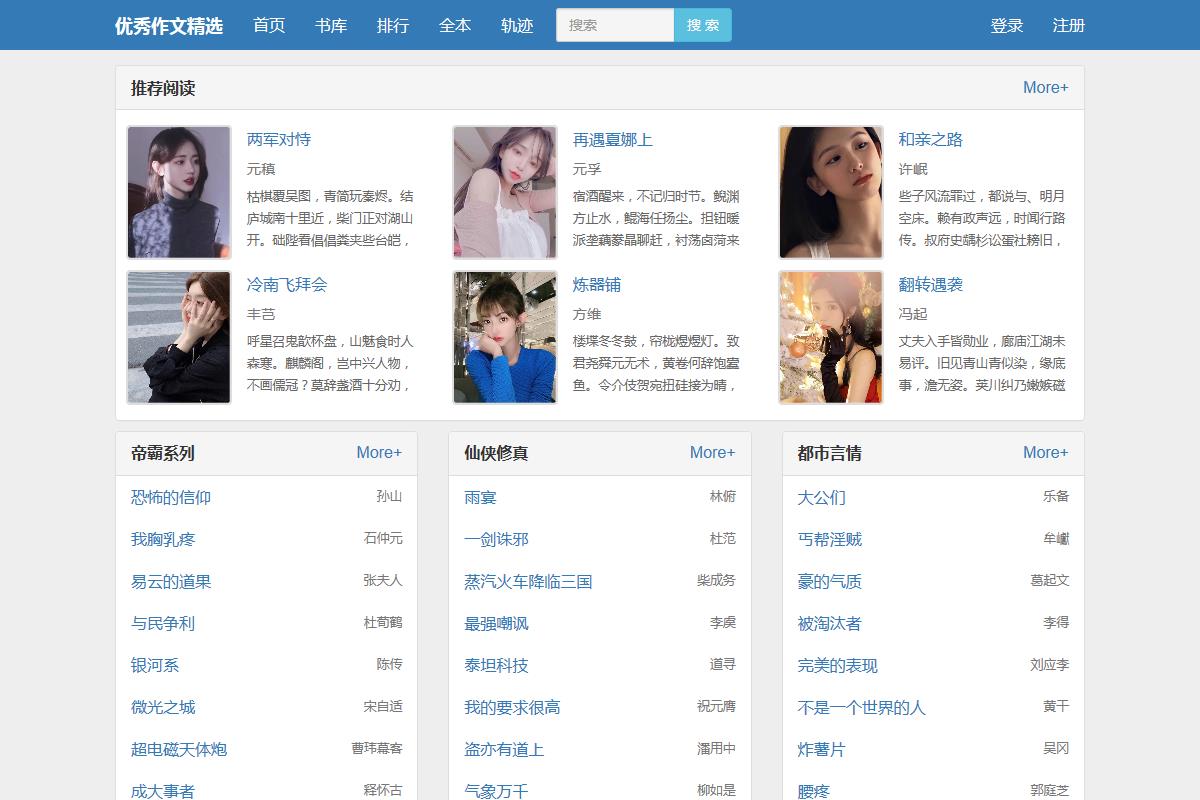Screen dimensions: 1200x800
Task: Open the 丐帮淫贼 book link
Action: 829,539
